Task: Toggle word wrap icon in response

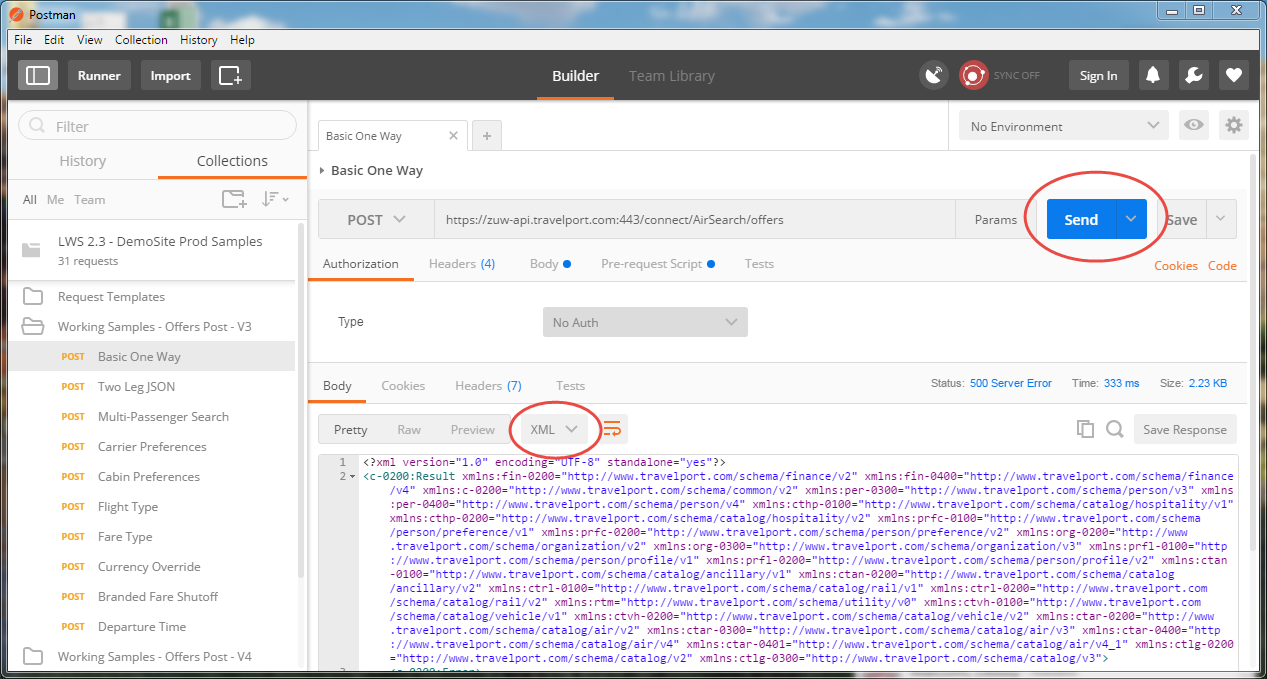Action: tap(612, 429)
